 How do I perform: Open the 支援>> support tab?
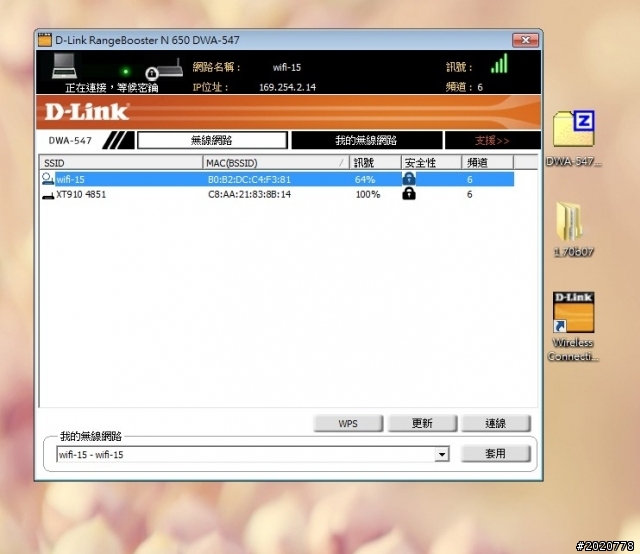(492, 140)
